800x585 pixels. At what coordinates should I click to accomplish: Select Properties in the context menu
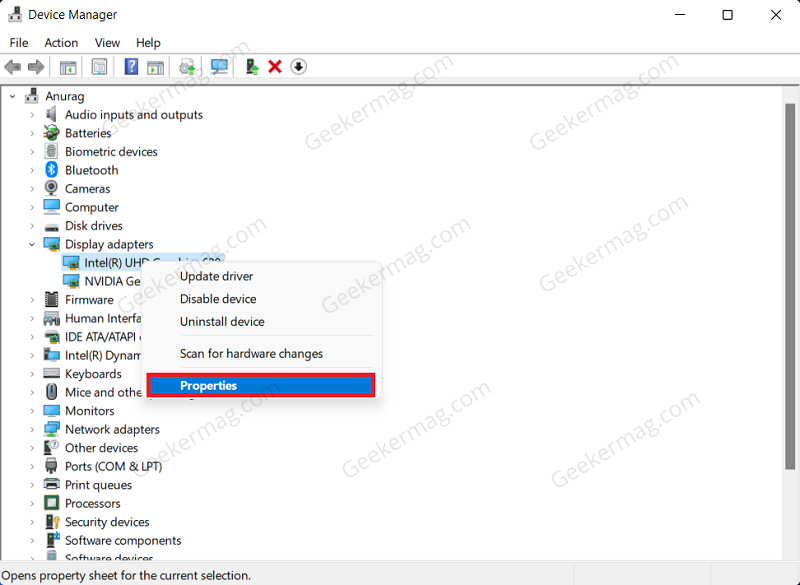261,385
